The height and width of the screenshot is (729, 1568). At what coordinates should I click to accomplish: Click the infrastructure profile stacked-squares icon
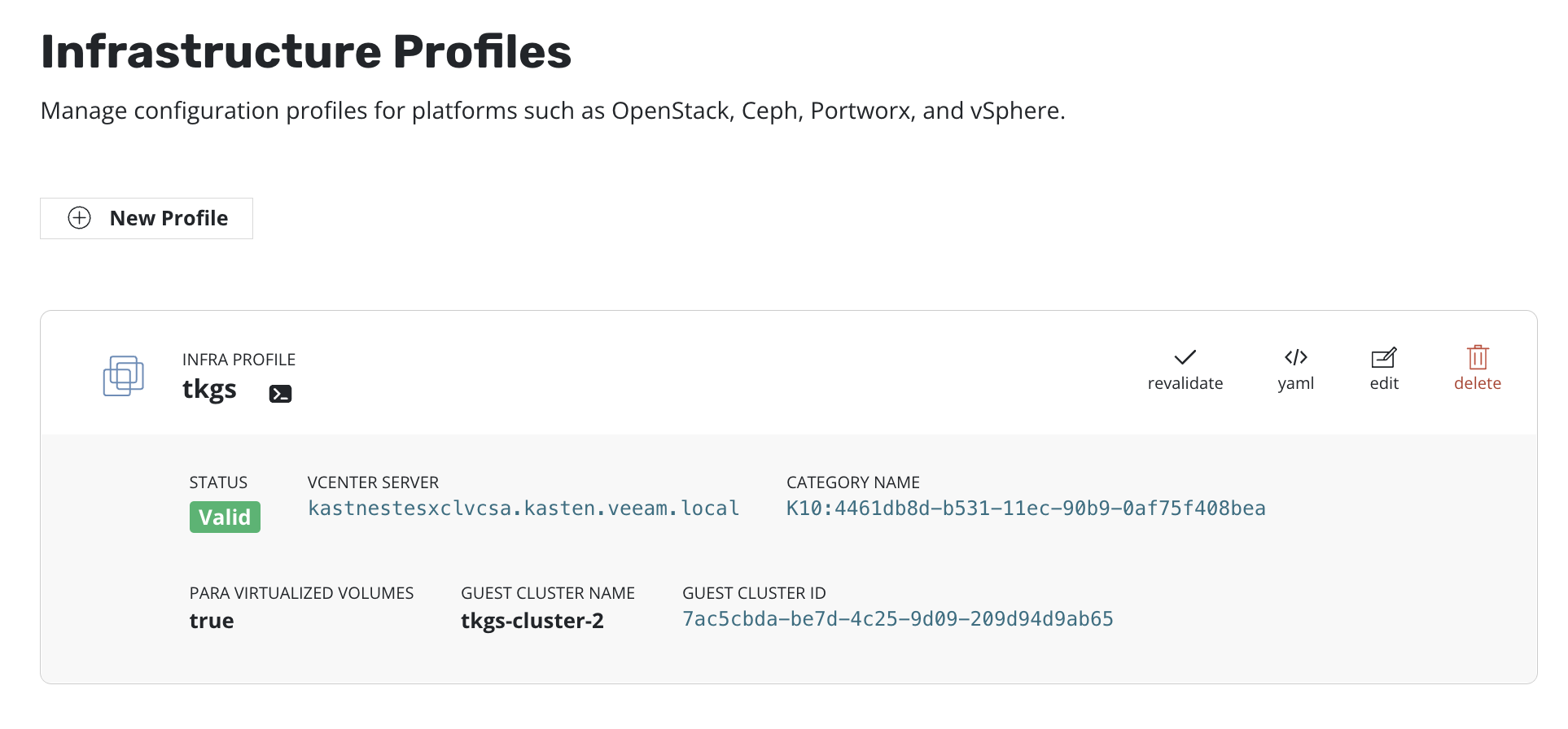point(123,376)
